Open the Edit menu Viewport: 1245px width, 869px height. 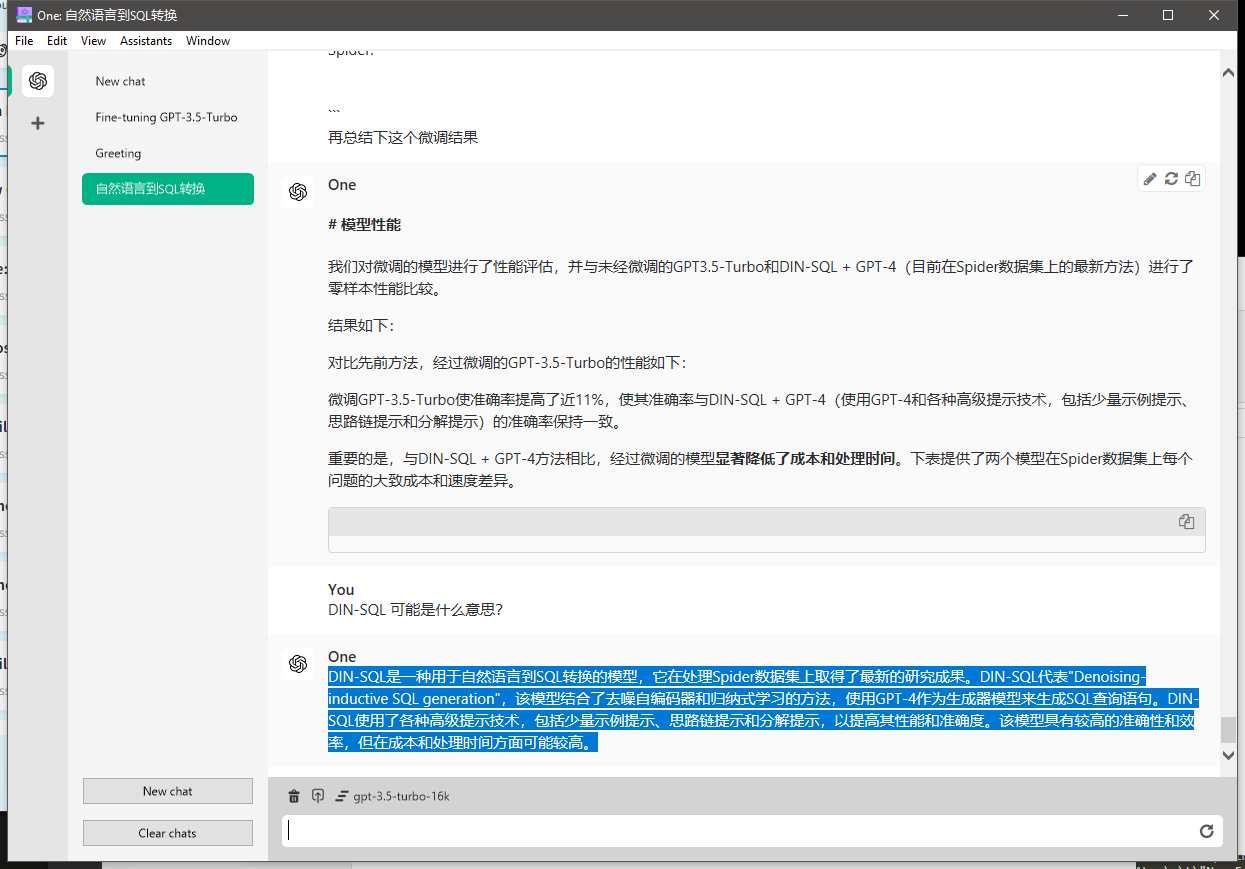[57, 41]
